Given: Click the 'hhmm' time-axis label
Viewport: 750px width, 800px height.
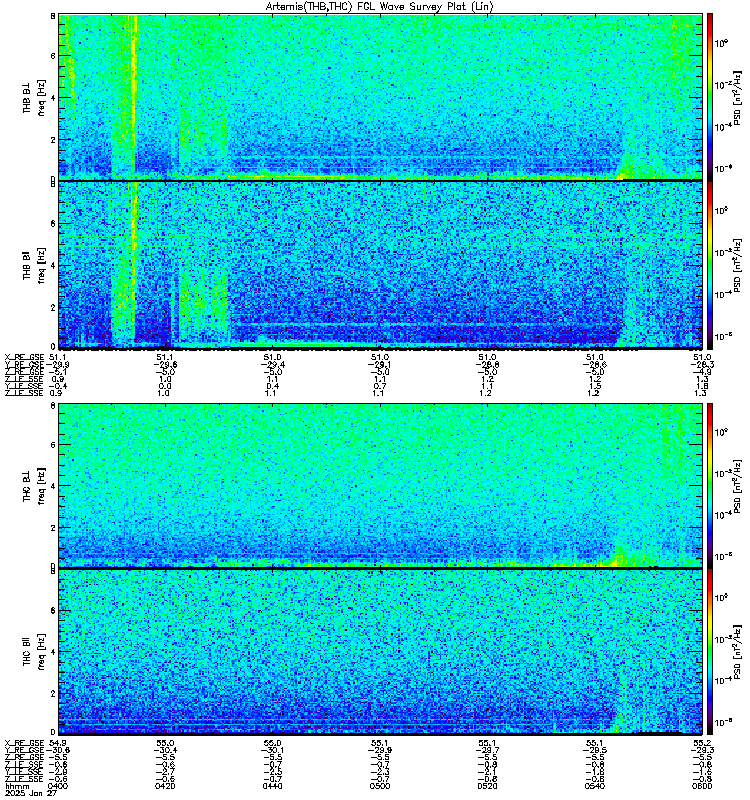Looking at the screenshot, I should point(16,786).
